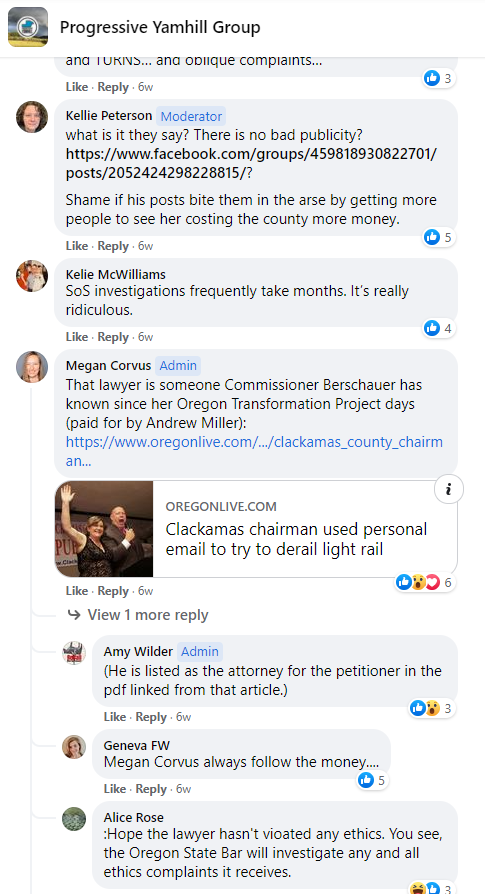Open Amy Wilder's profile avatar
This screenshot has height=894, width=485.
pyautogui.click(x=74, y=653)
